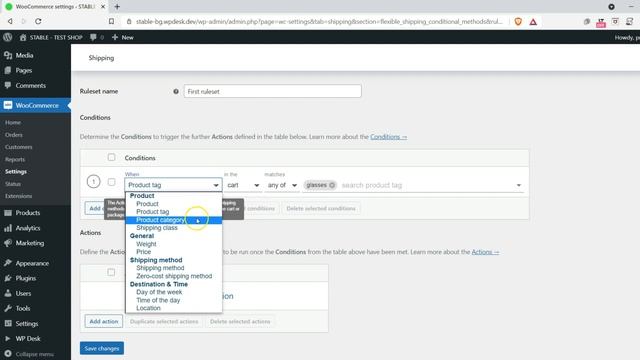Remove the glasses tag with its x icon
Screen dimensions: 640x360
coord(332,185)
